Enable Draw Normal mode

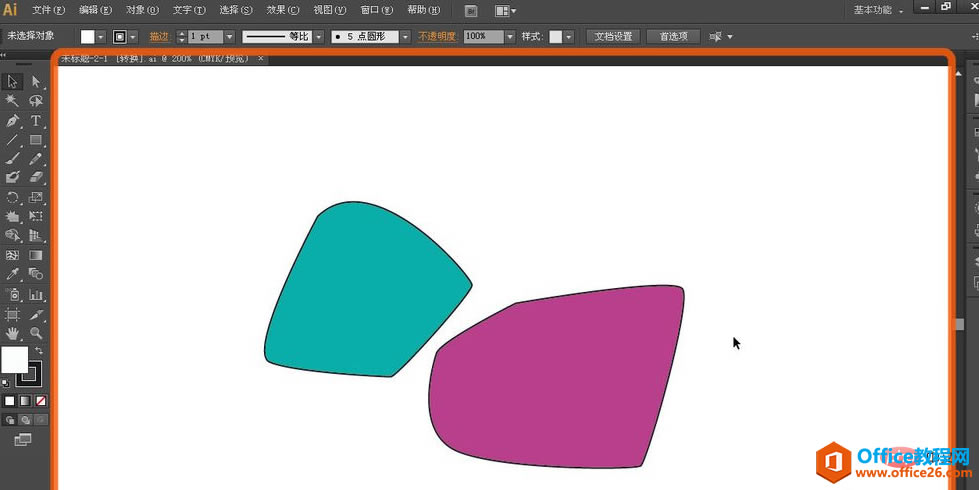click(10, 420)
